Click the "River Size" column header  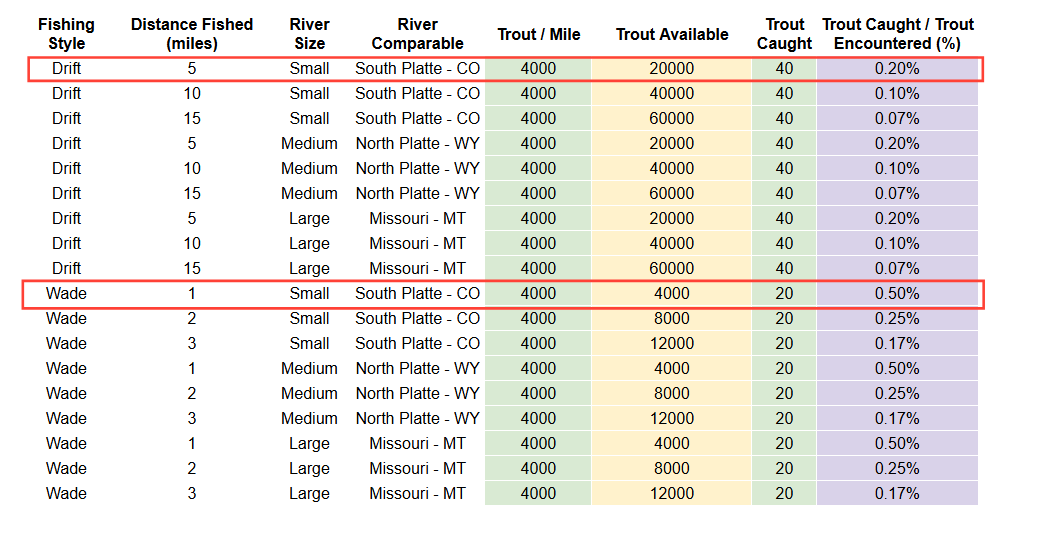pos(309,34)
